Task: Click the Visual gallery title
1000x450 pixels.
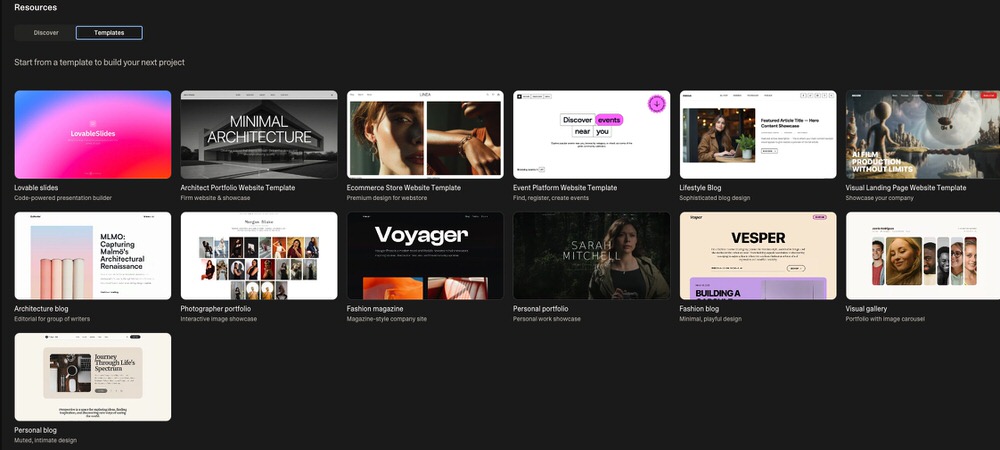Action: coord(866,309)
